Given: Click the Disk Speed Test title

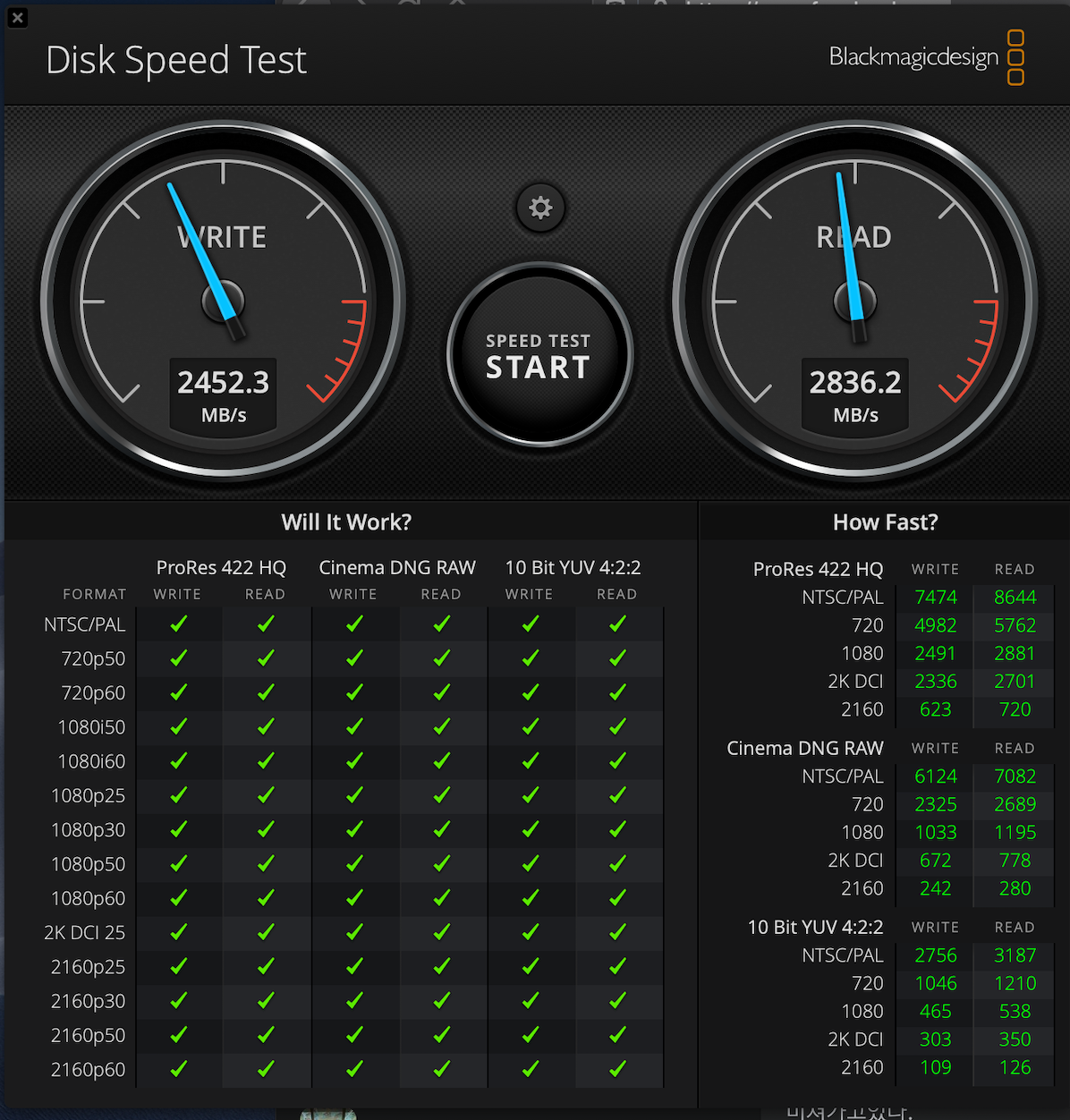Looking at the screenshot, I should coord(176,61).
